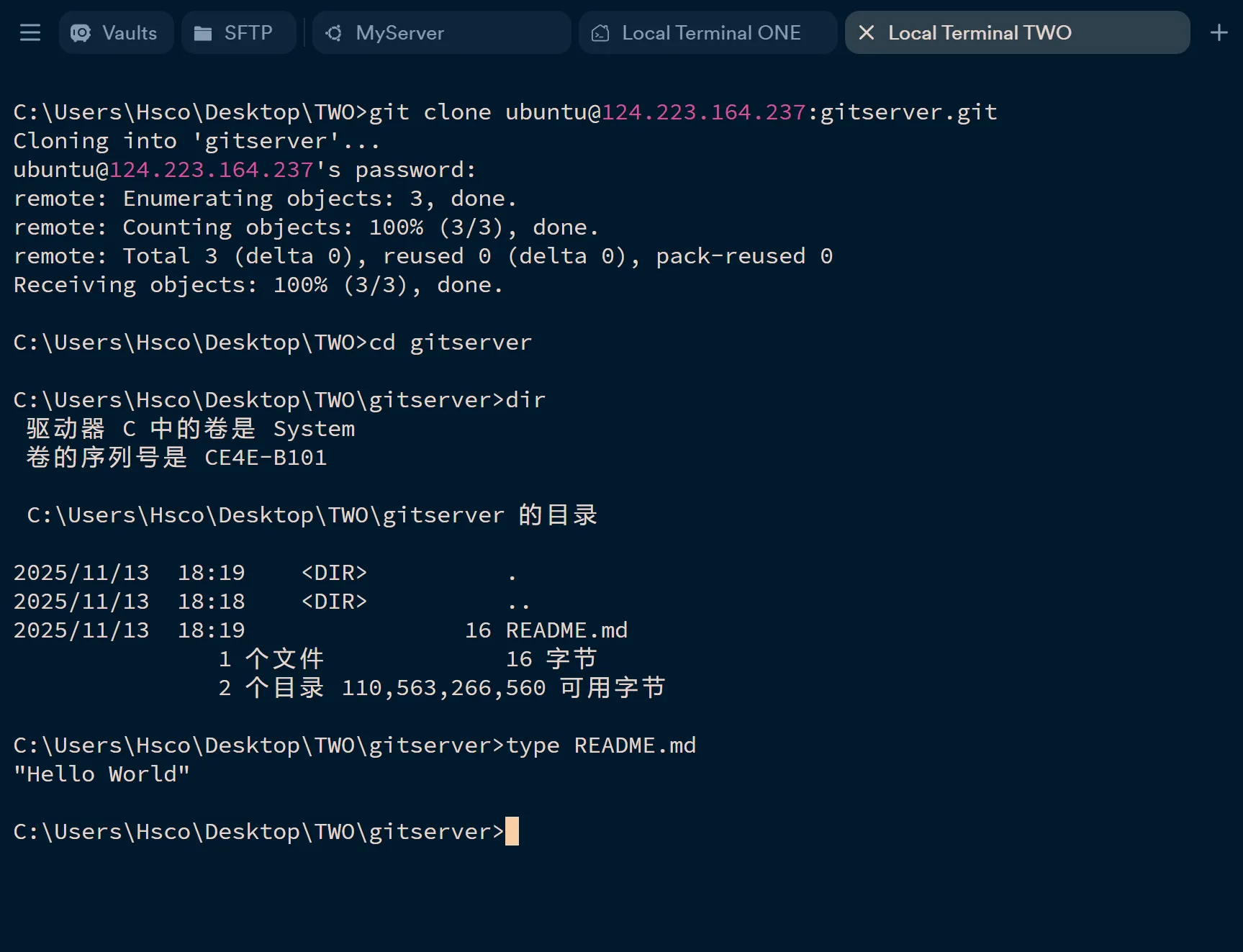Click the "type README.md" command text

click(x=601, y=745)
